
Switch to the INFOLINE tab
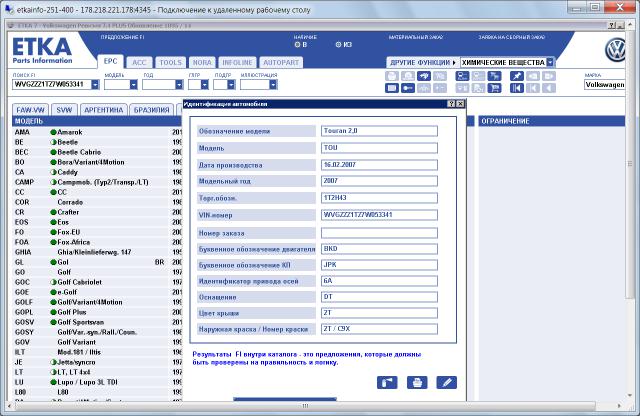click(237, 62)
